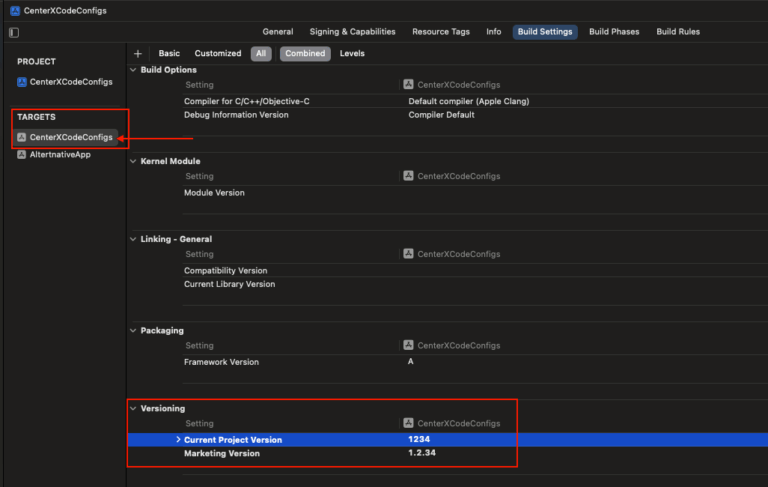Select Compiler for C/C++/Objective-C setting
This screenshot has height=487, width=768.
pyautogui.click(x=246, y=101)
